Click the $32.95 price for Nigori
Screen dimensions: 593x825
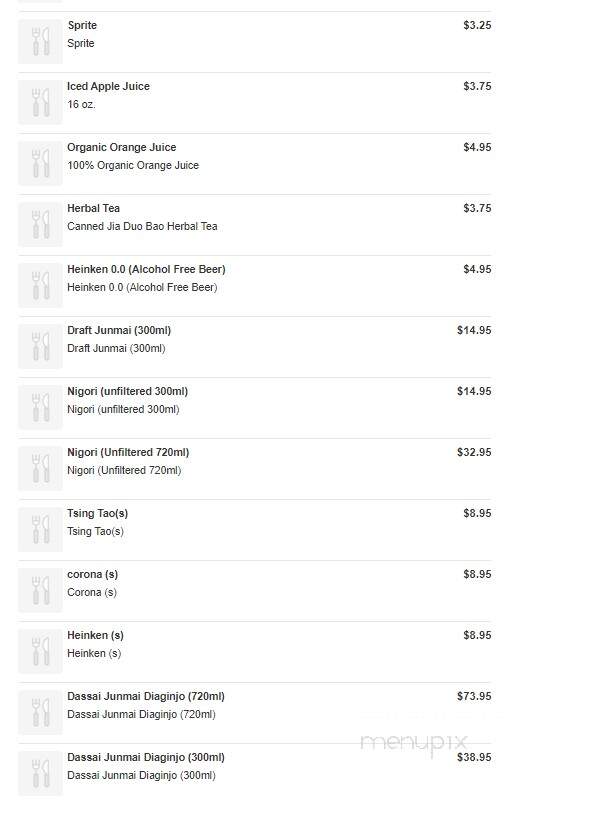(474, 452)
